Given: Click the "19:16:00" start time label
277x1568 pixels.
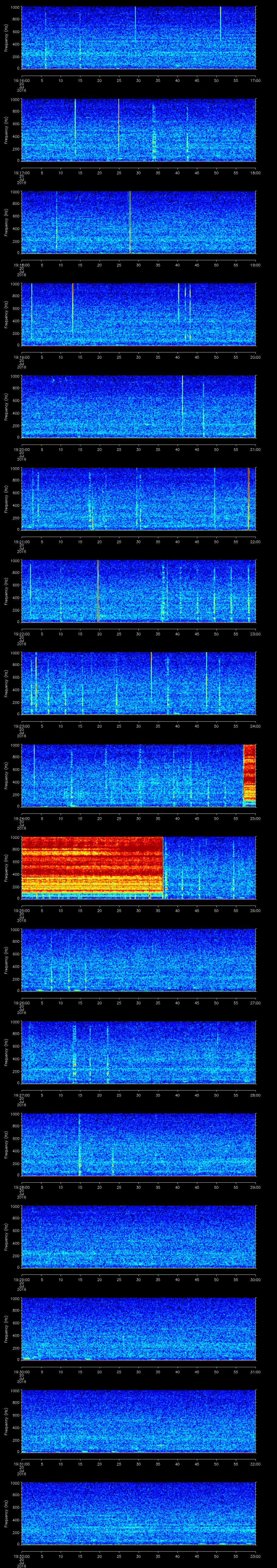Looking at the screenshot, I should pos(21,80).
